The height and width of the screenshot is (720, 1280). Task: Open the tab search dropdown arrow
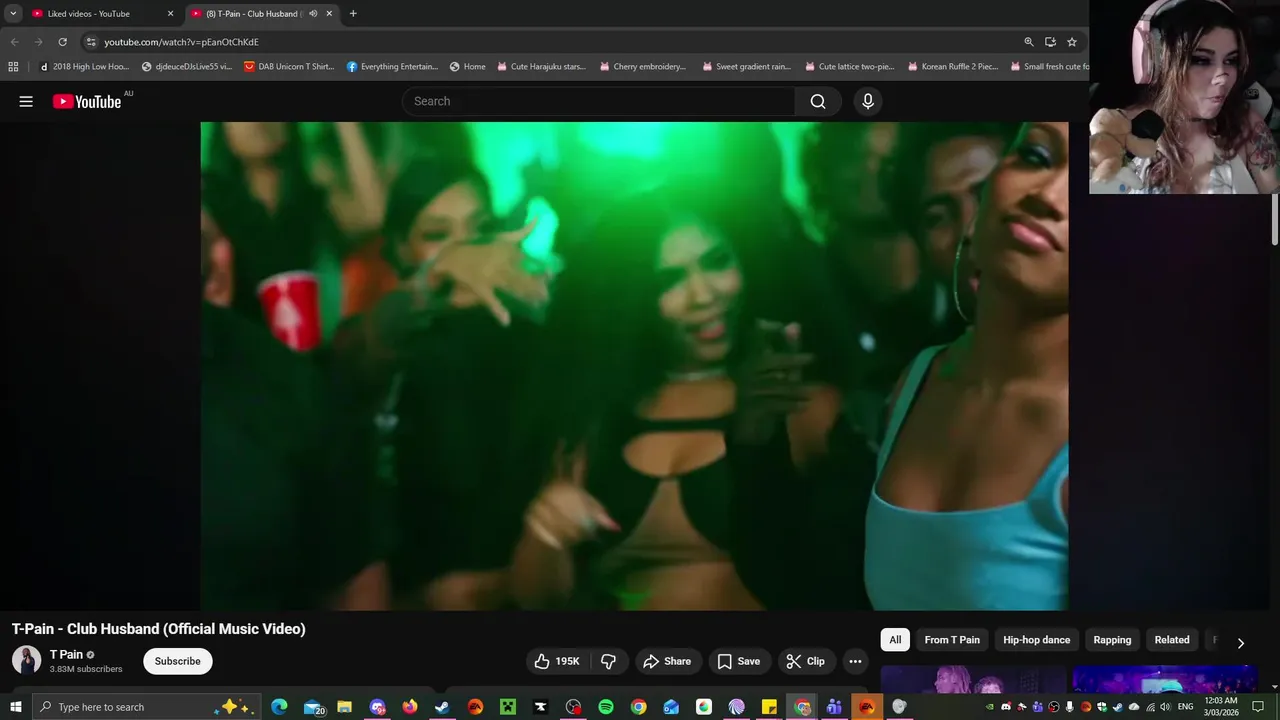point(13,14)
